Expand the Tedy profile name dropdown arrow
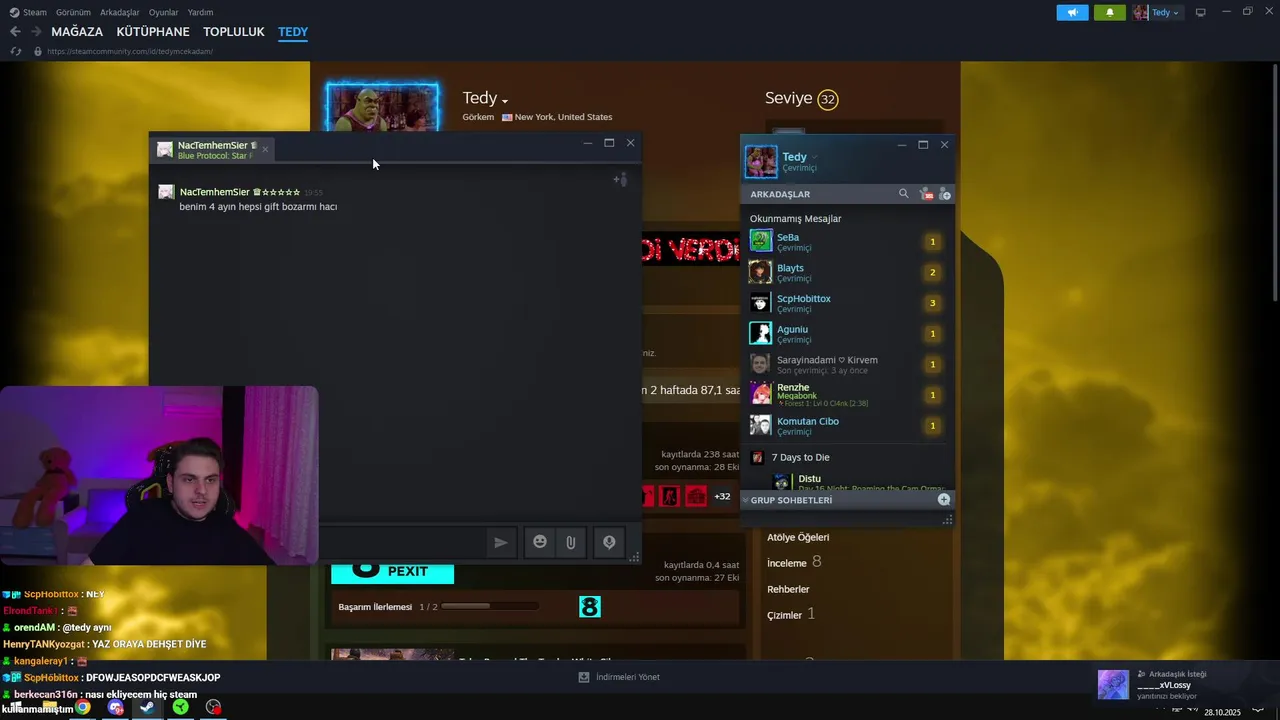Viewport: 1280px width, 720px height. pyautogui.click(x=505, y=101)
